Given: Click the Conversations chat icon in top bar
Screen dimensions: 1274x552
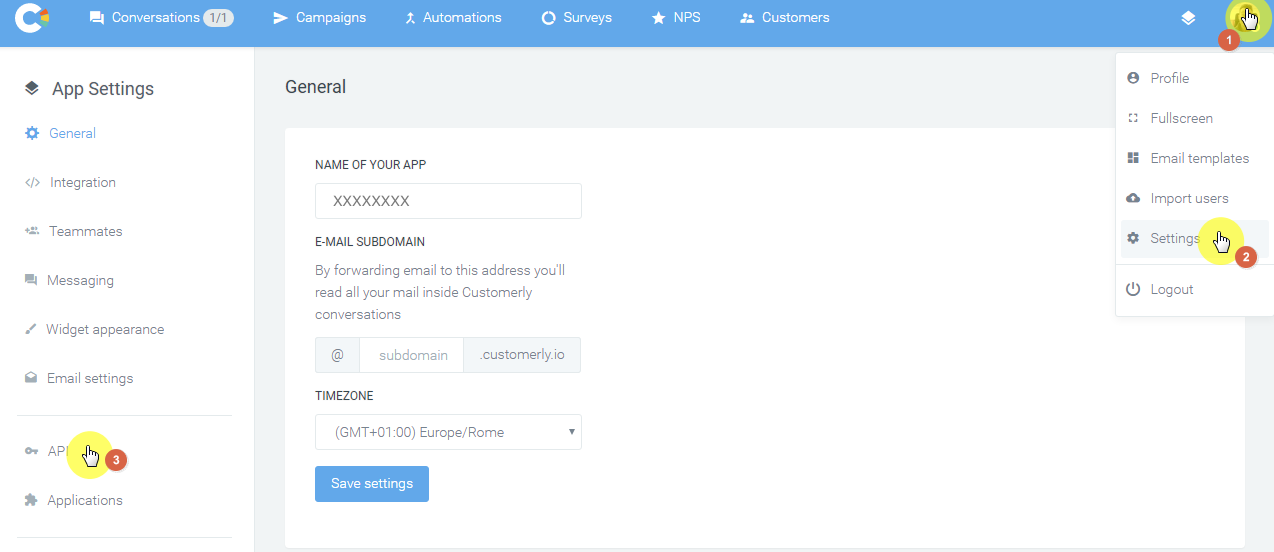Looking at the screenshot, I should click(97, 18).
